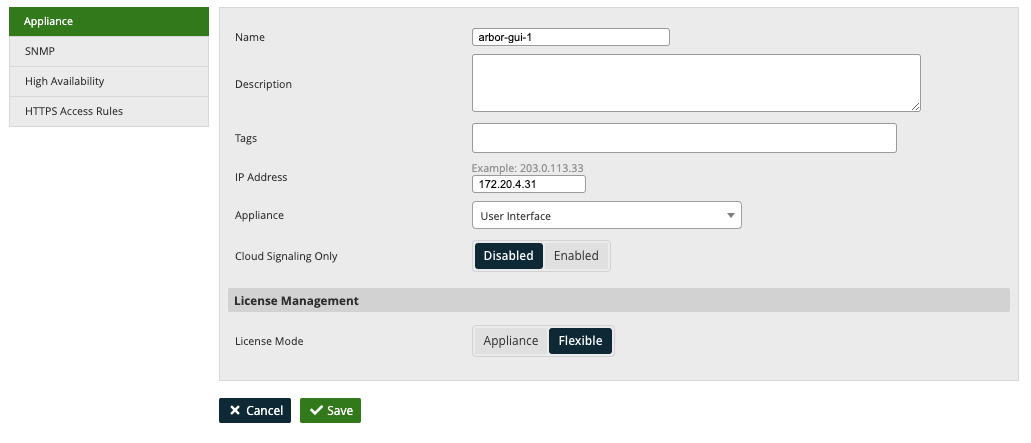Set Cloud Signaling Only to Disabled
Viewport: 1031px width, 443px height.
(508, 256)
